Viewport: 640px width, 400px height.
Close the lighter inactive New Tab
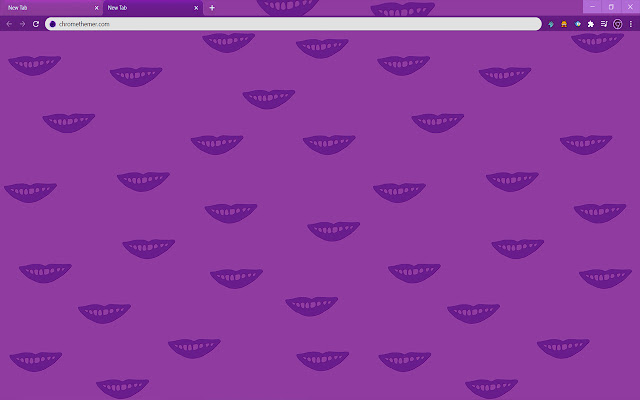tap(96, 8)
